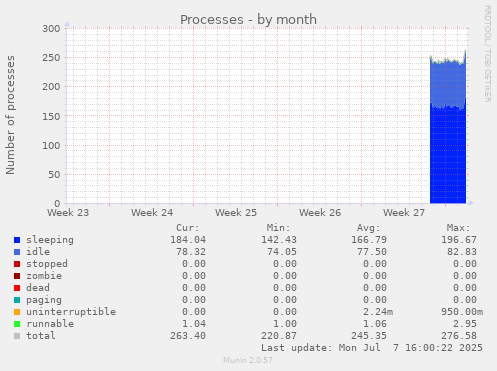Click sleeping current value 184.04
This screenshot has width=497, height=371.
click(188, 240)
